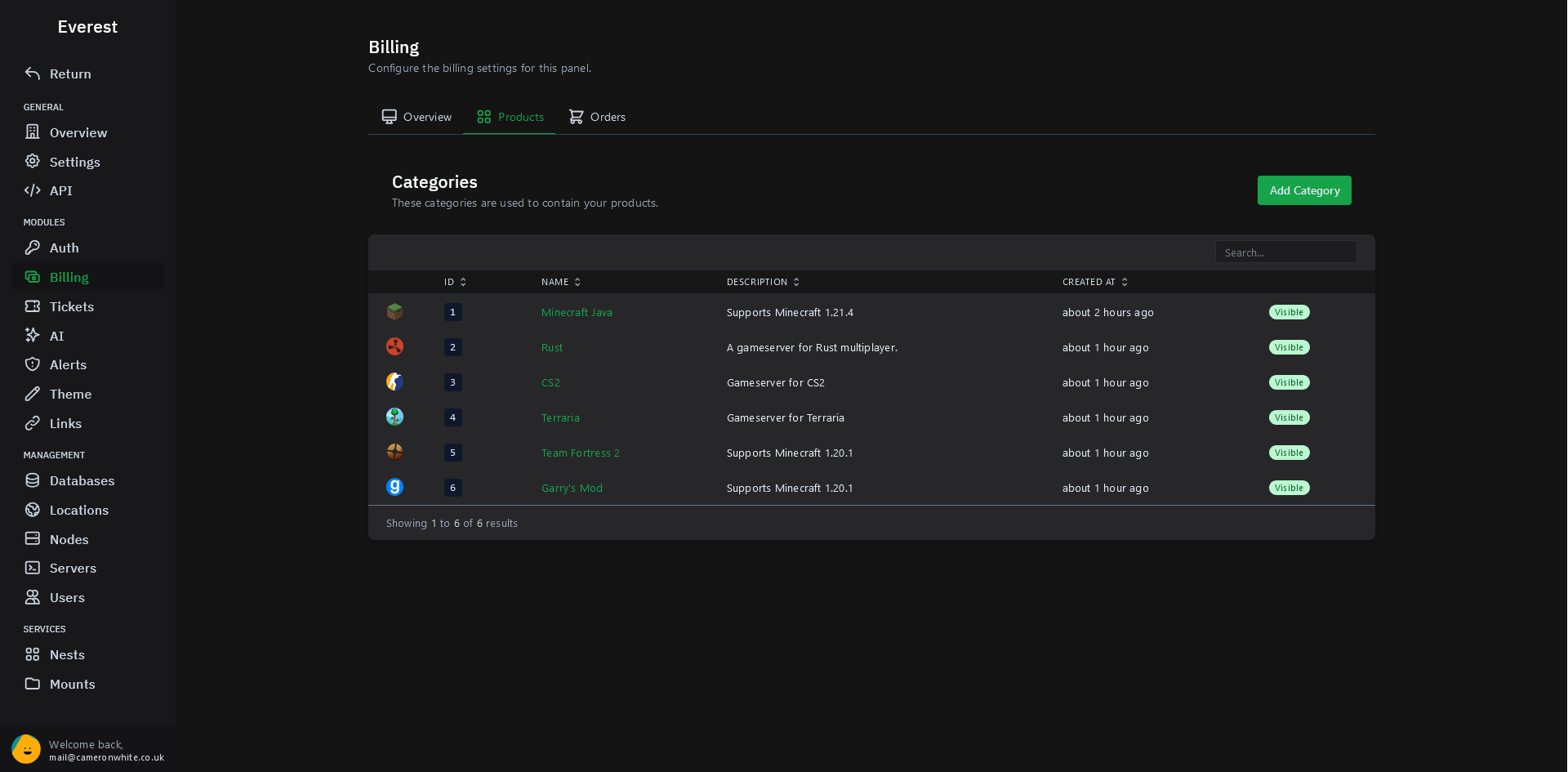This screenshot has width=1568, height=772.
Task: Click the Tickets icon in sidebar
Action: click(x=33, y=306)
